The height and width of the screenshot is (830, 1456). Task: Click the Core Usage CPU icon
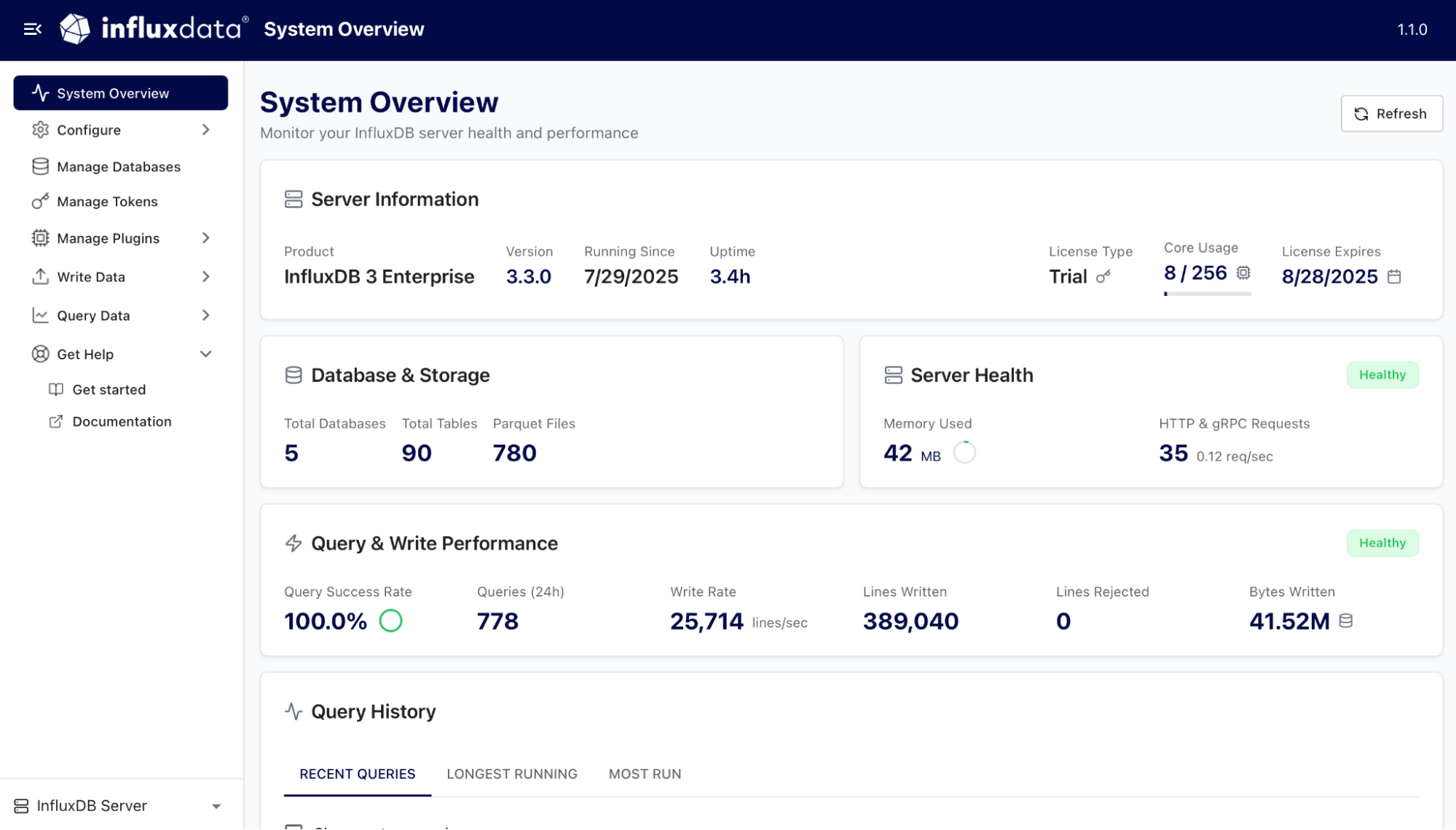[x=1243, y=273]
